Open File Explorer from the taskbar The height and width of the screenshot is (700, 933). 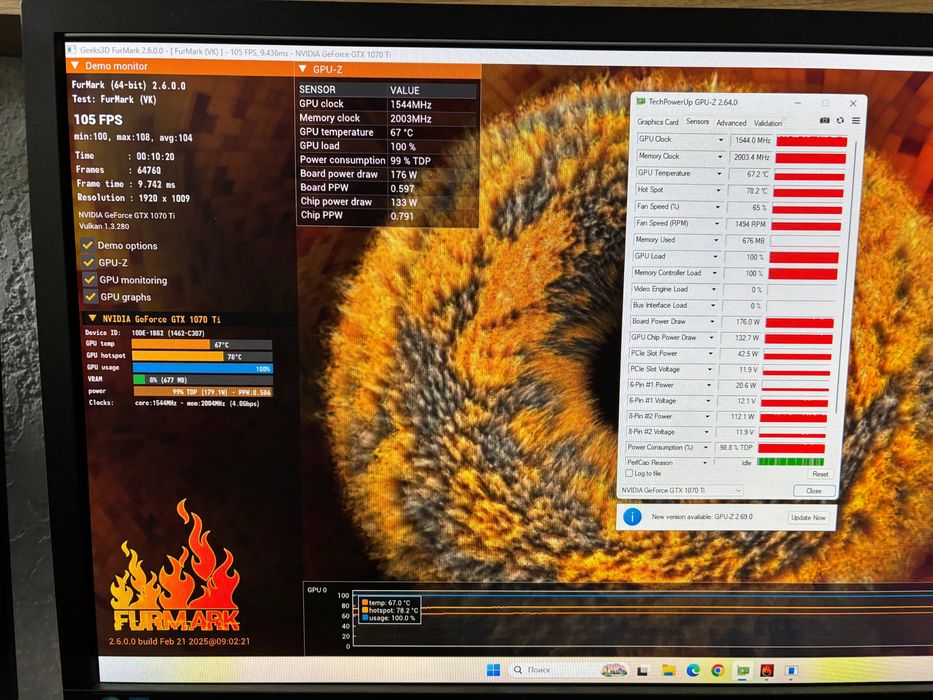[668, 671]
